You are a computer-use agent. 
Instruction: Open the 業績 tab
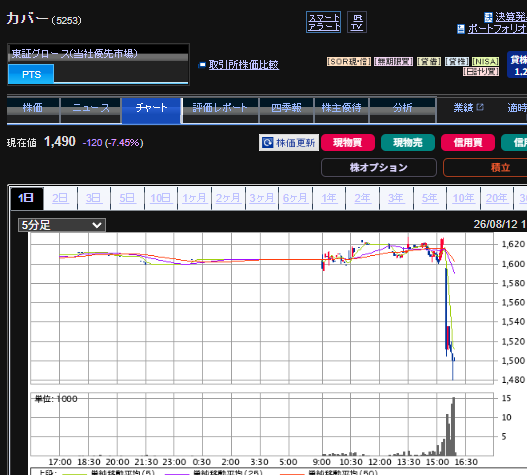(464, 108)
